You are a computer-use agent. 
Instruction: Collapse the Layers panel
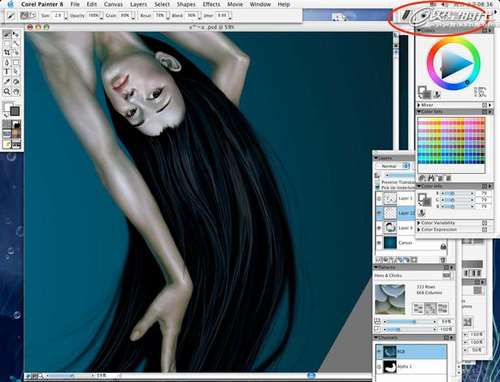376,158
